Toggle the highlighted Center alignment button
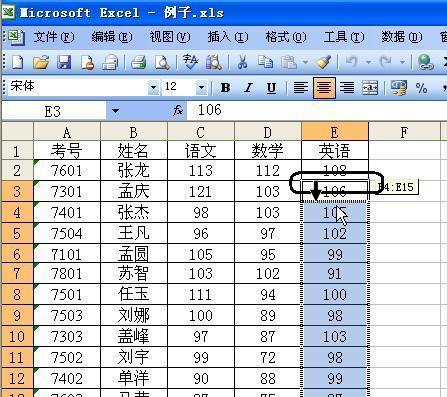447x397 pixels. 324,88
